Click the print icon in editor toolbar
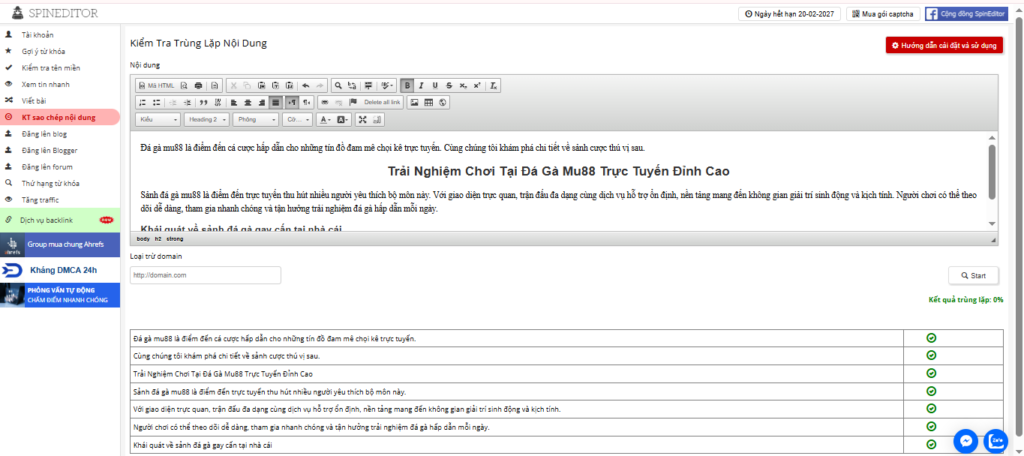The image size is (1024, 456). [198, 85]
